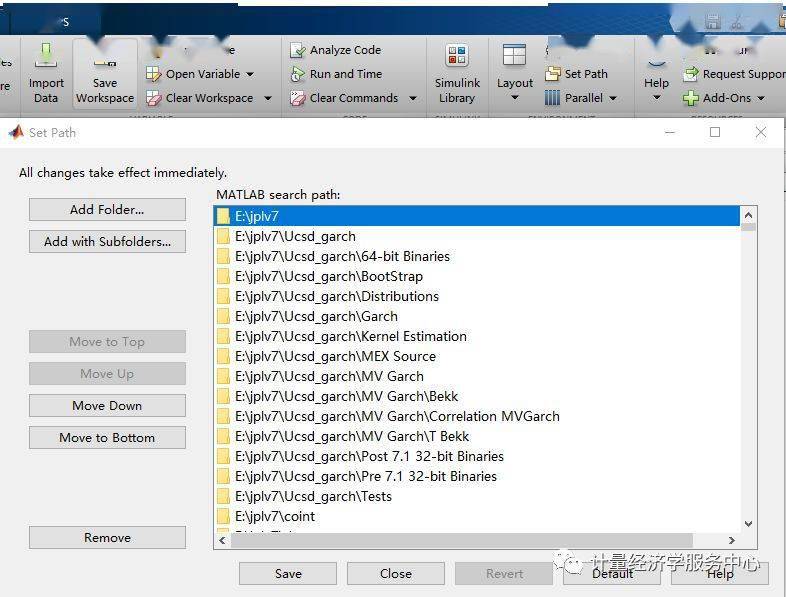This screenshot has width=786, height=597.
Task: Select the E:\jplv7\Ucsd_garch path entry
Action: pos(477,236)
